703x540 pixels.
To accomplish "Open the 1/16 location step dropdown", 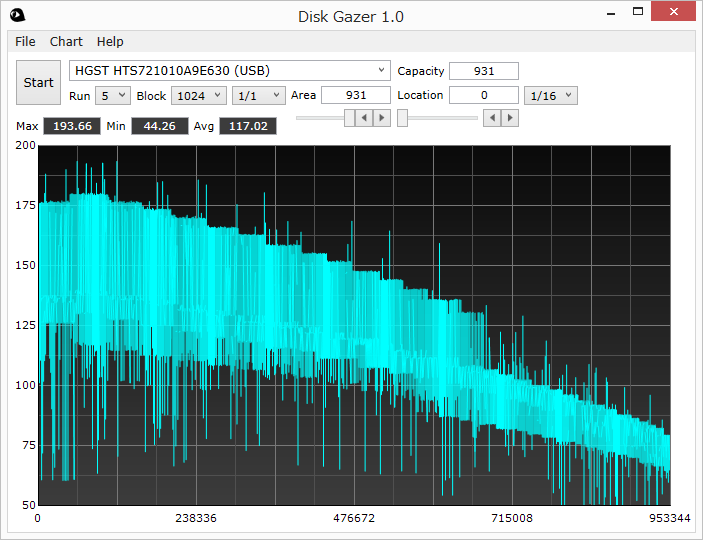I will tap(551, 96).
